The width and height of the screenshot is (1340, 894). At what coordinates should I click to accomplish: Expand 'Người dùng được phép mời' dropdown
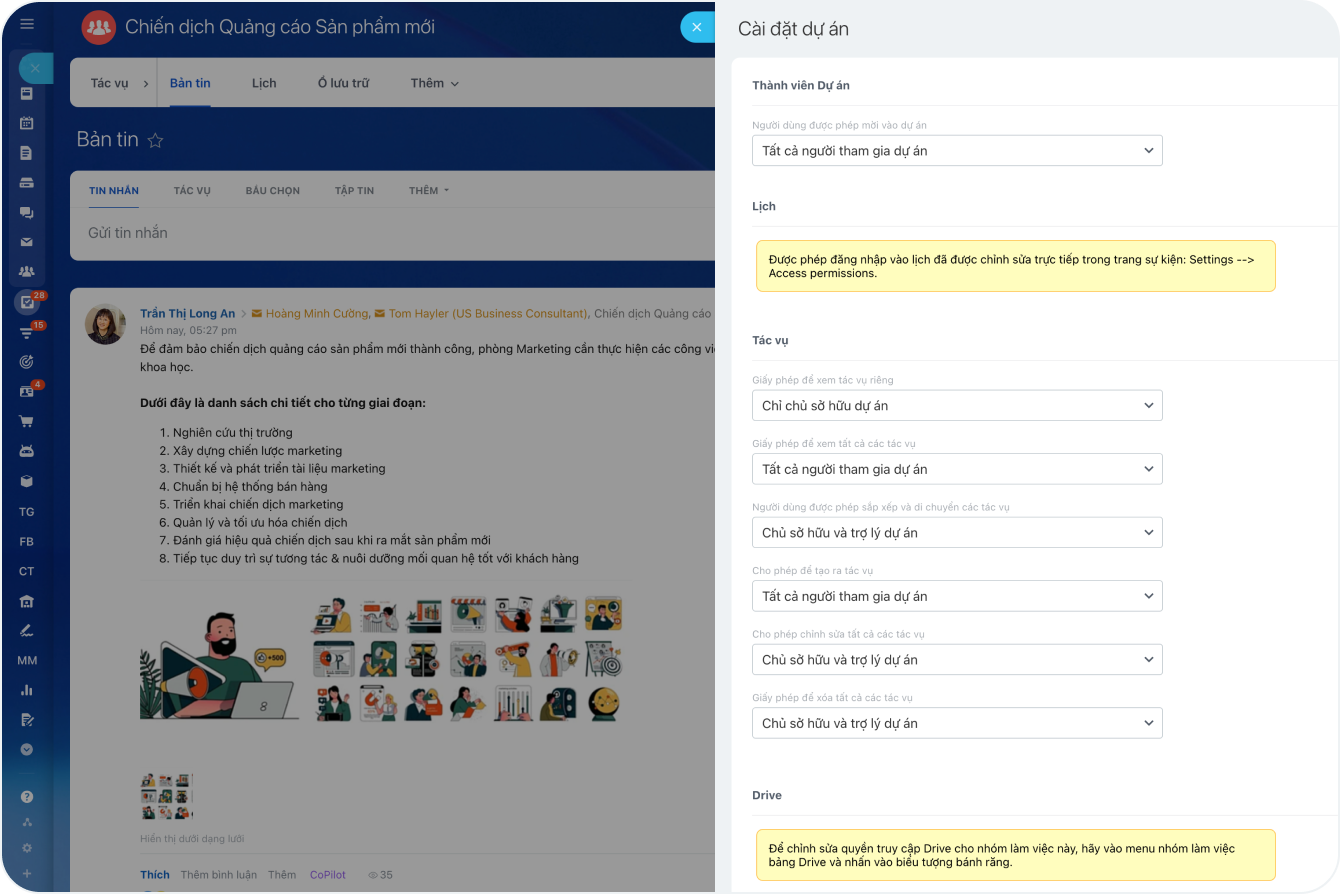(957, 151)
